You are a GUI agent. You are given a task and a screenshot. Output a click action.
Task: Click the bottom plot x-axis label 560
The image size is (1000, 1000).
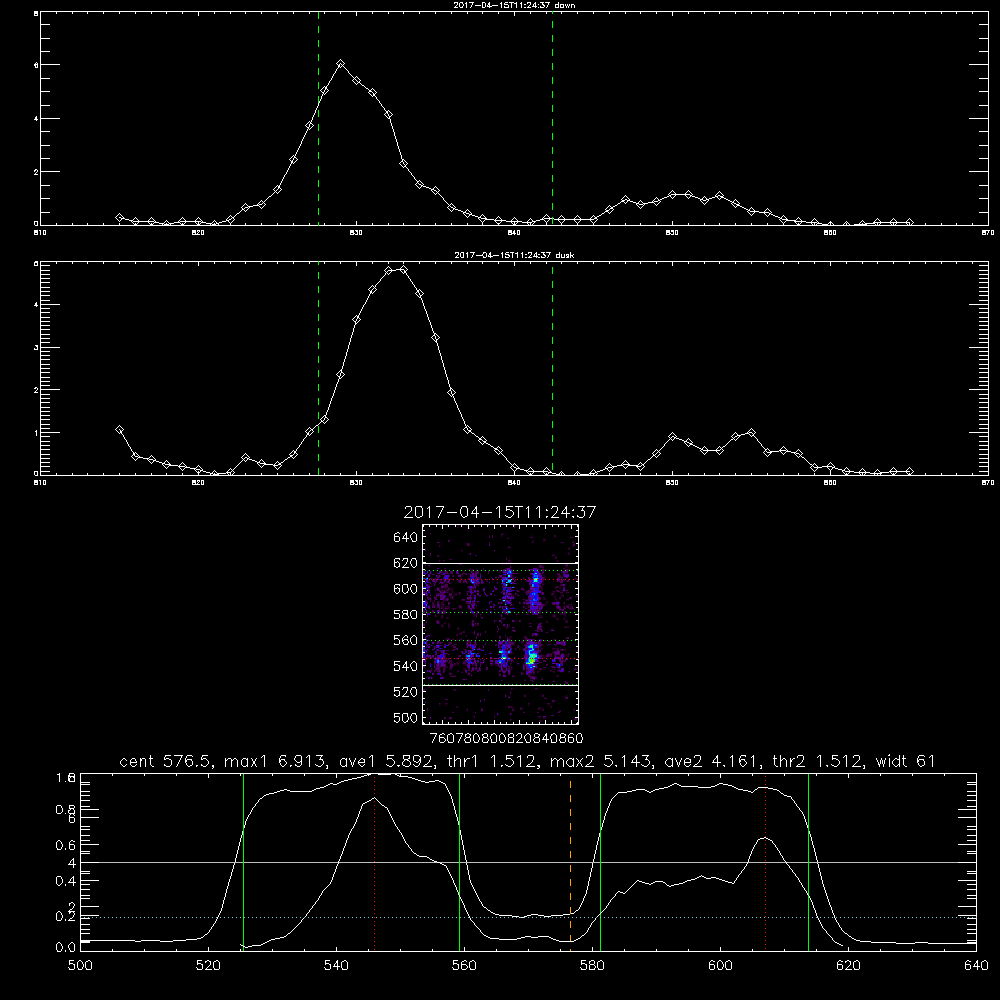click(464, 966)
